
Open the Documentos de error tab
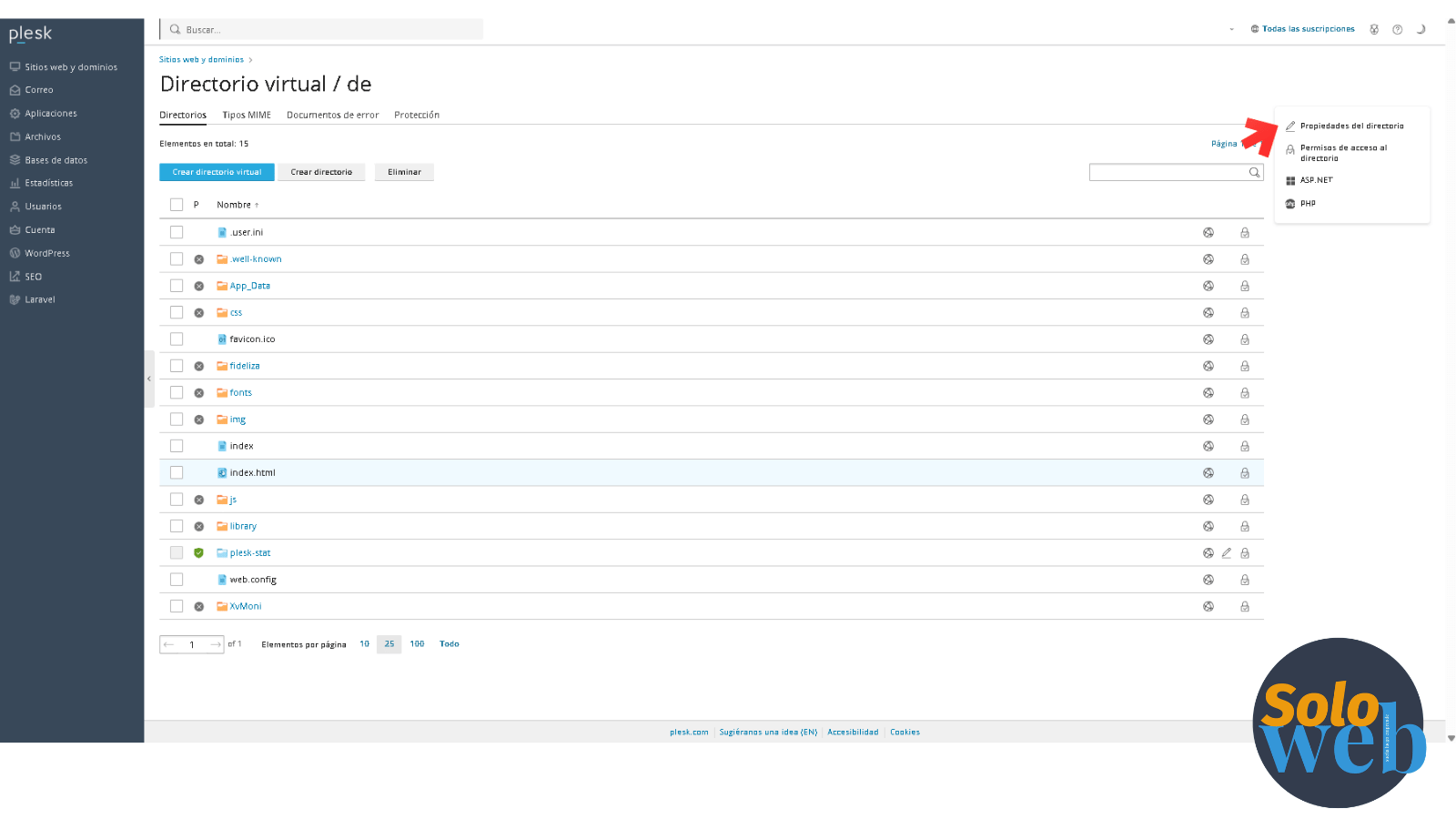click(x=332, y=116)
